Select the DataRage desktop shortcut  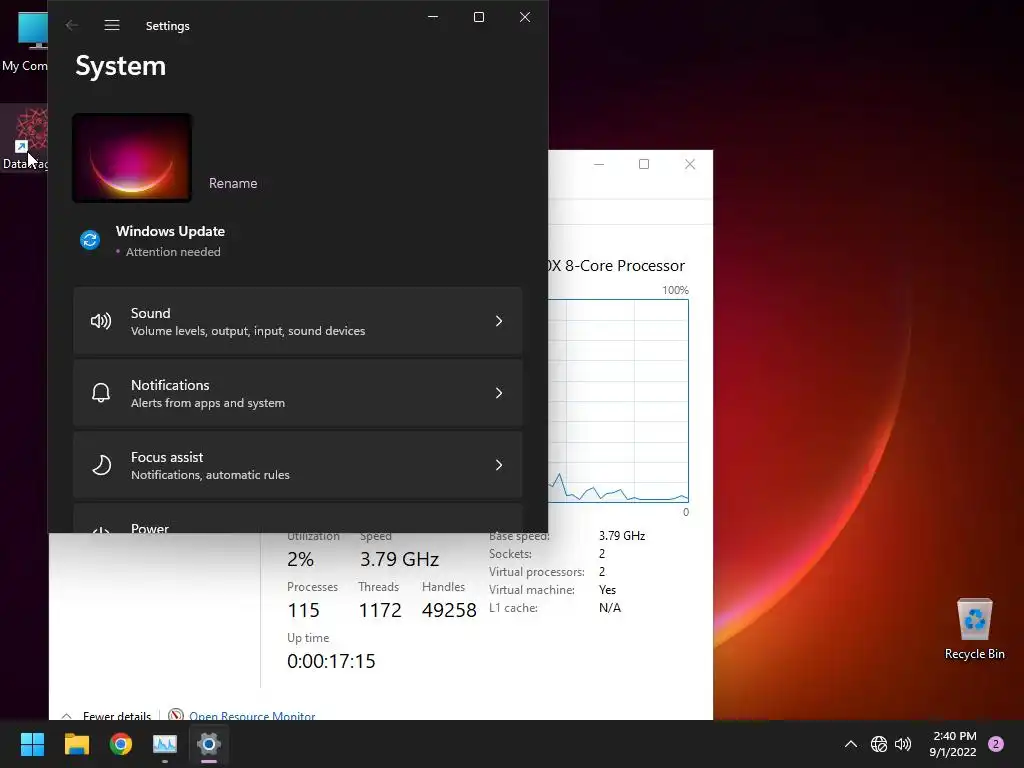tap(24, 139)
